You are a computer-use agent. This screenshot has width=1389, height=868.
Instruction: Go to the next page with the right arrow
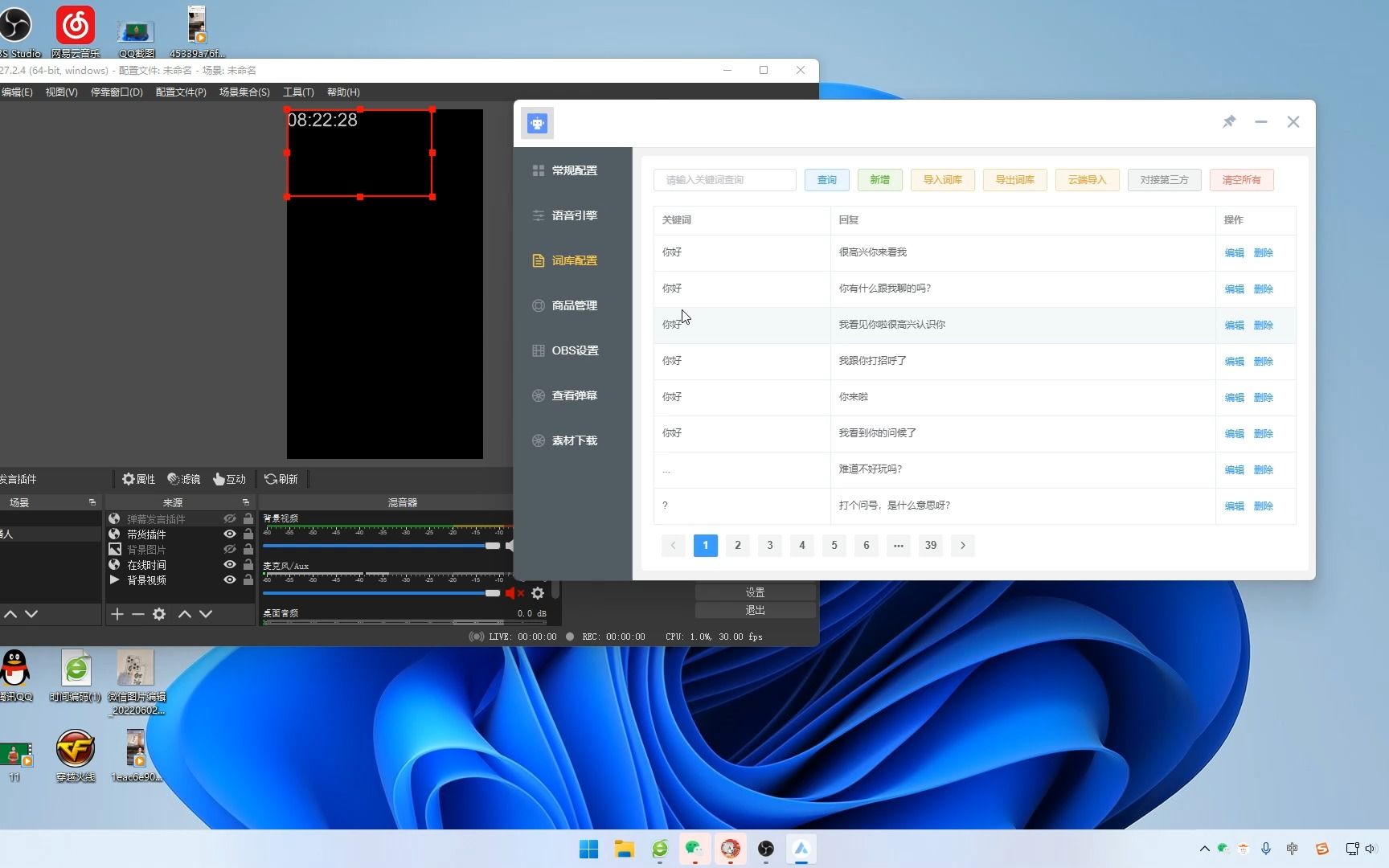962,545
